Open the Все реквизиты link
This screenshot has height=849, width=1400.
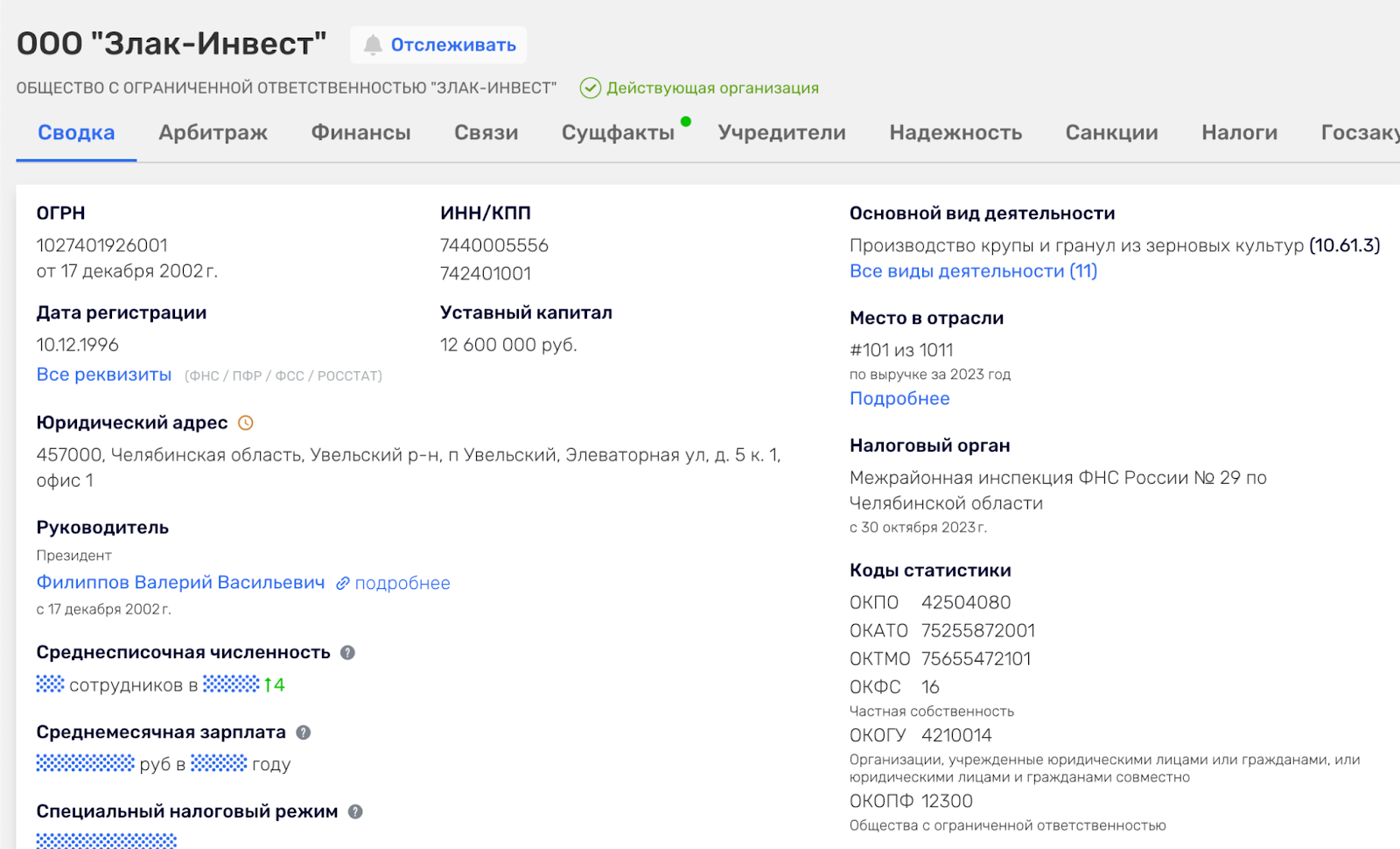[104, 375]
